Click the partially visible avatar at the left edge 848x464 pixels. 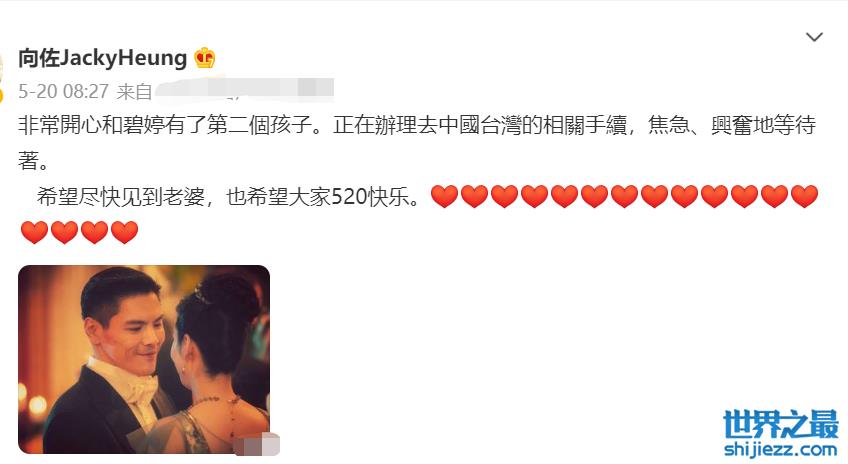point(2,68)
